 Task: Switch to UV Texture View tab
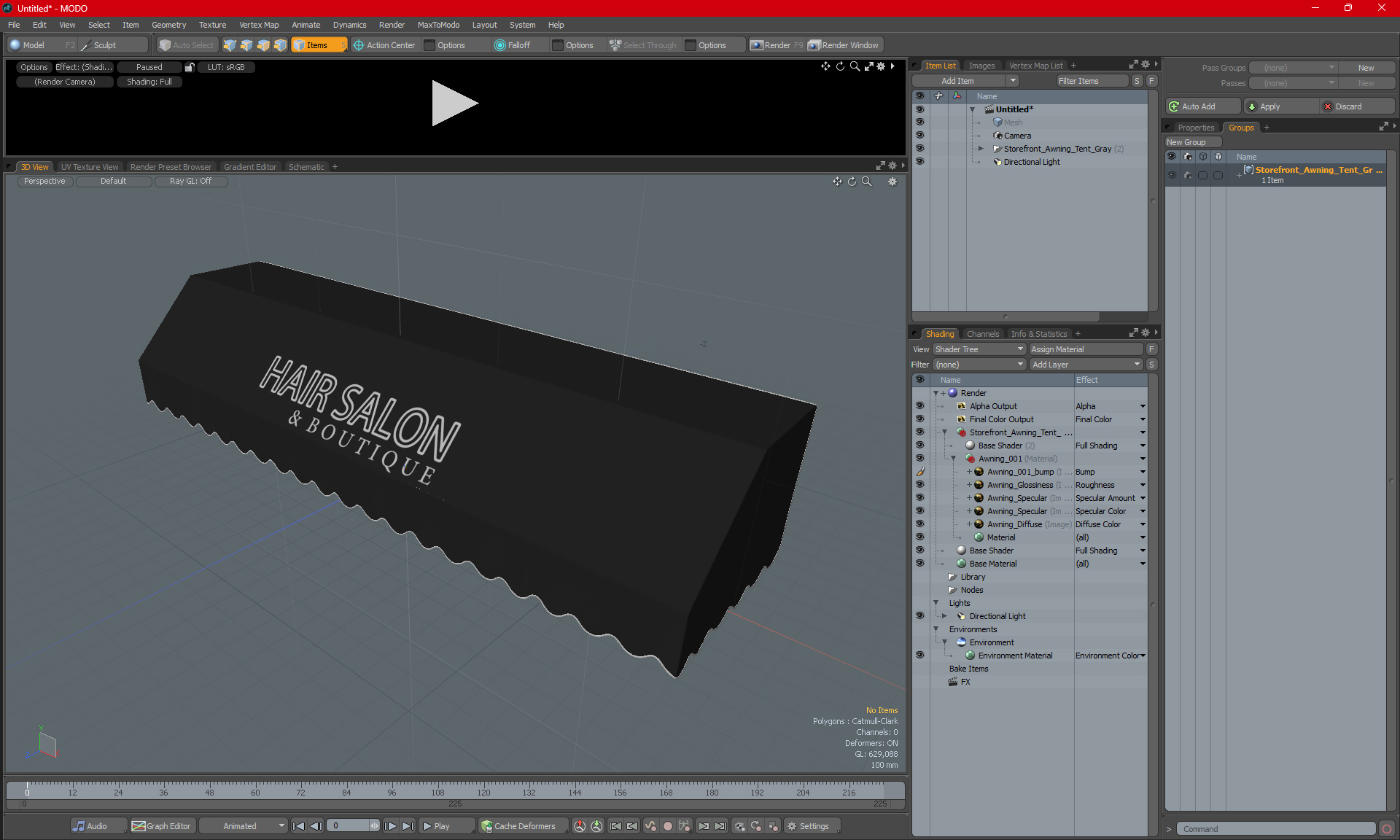(90, 167)
